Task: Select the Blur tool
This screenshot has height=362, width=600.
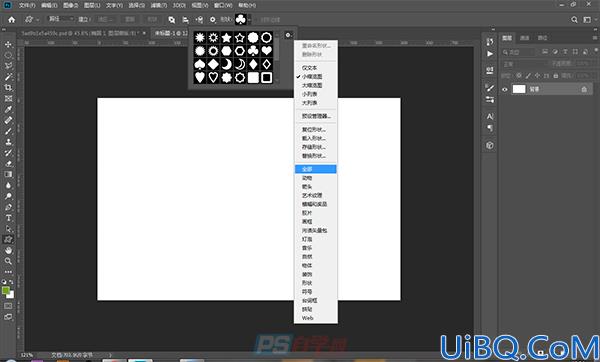Action: 8,185
